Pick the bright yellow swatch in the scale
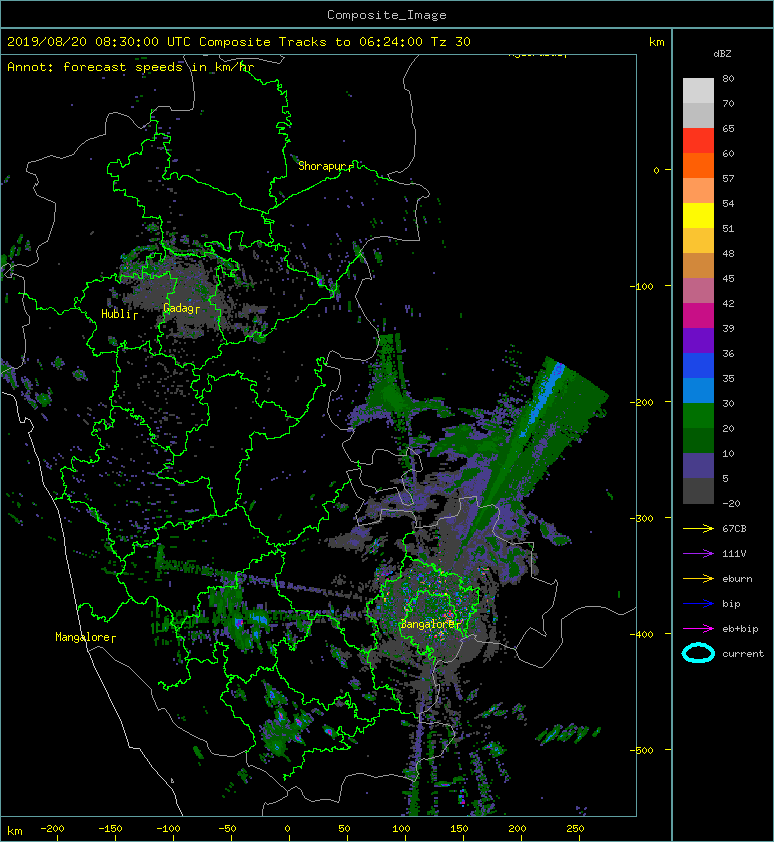 [698, 215]
